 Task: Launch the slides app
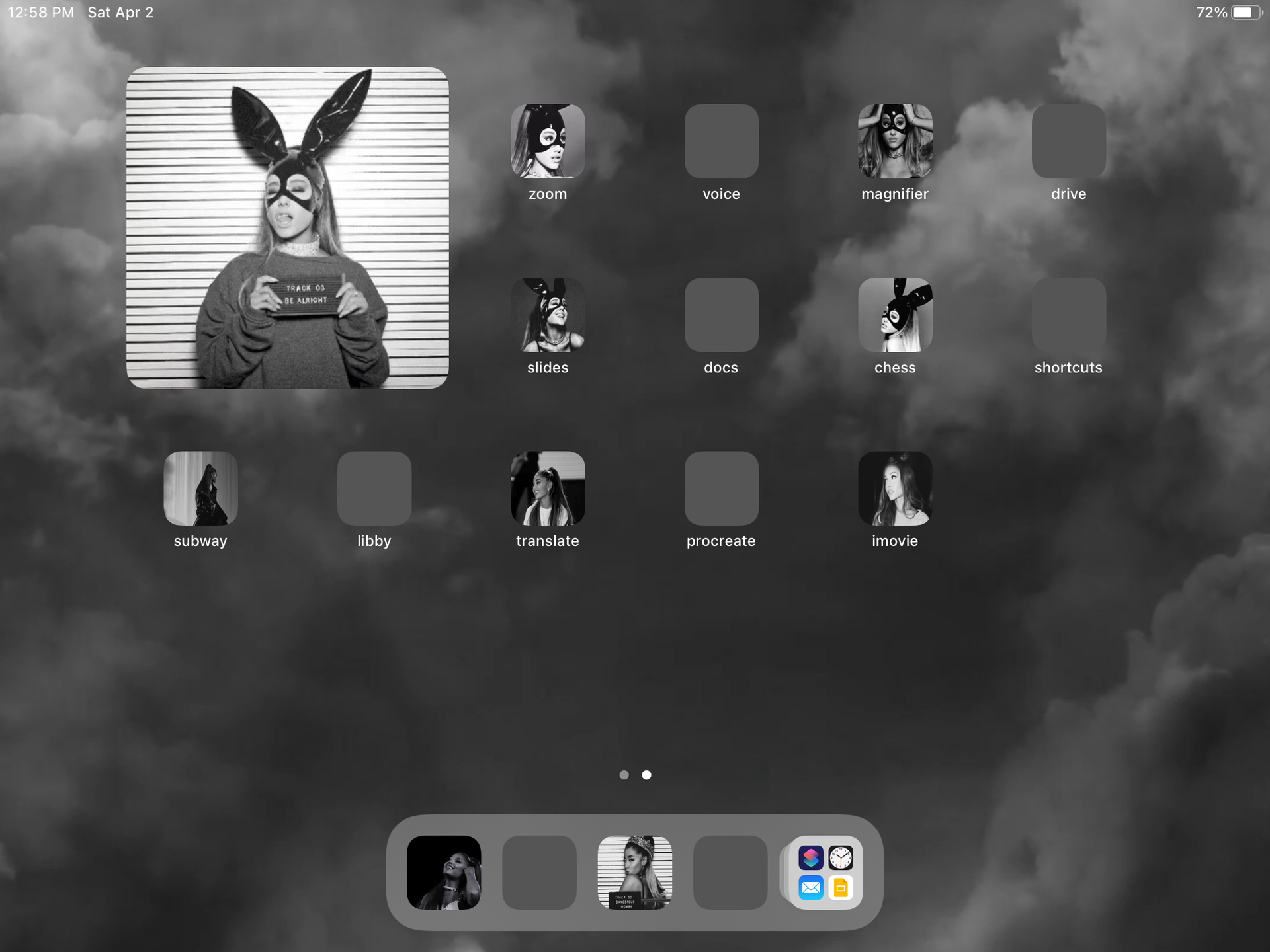[548, 315]
